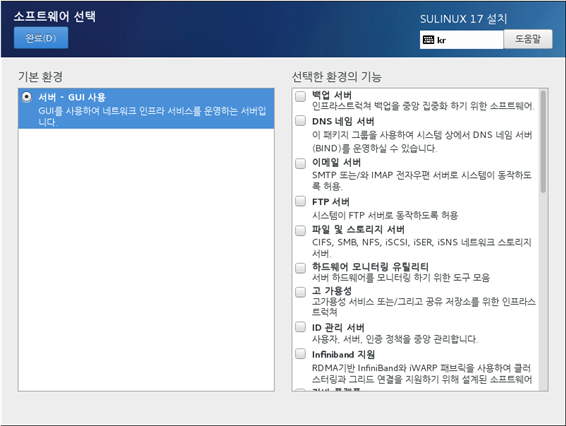Click the Infiniband 지원 description text
Image resolution: width=566 pixels, height=426 pixels.
[x=422, y=374]
